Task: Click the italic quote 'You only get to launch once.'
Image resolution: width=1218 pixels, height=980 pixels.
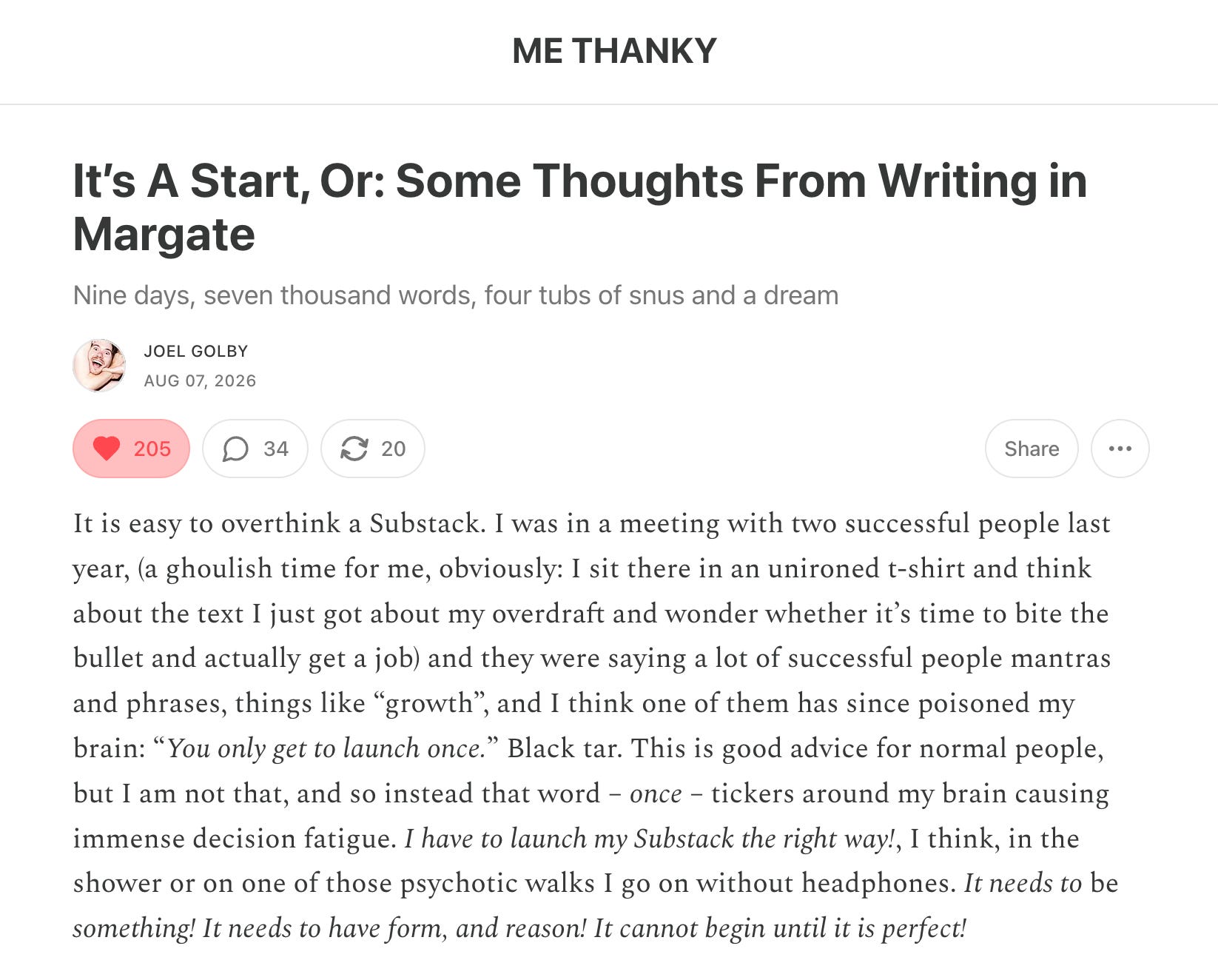Action: point(326,748)
